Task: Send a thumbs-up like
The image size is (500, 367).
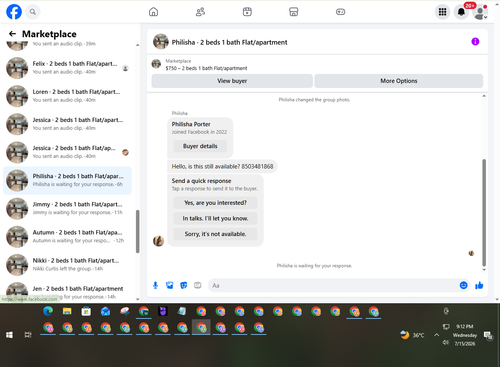Action: pos(479,285)
